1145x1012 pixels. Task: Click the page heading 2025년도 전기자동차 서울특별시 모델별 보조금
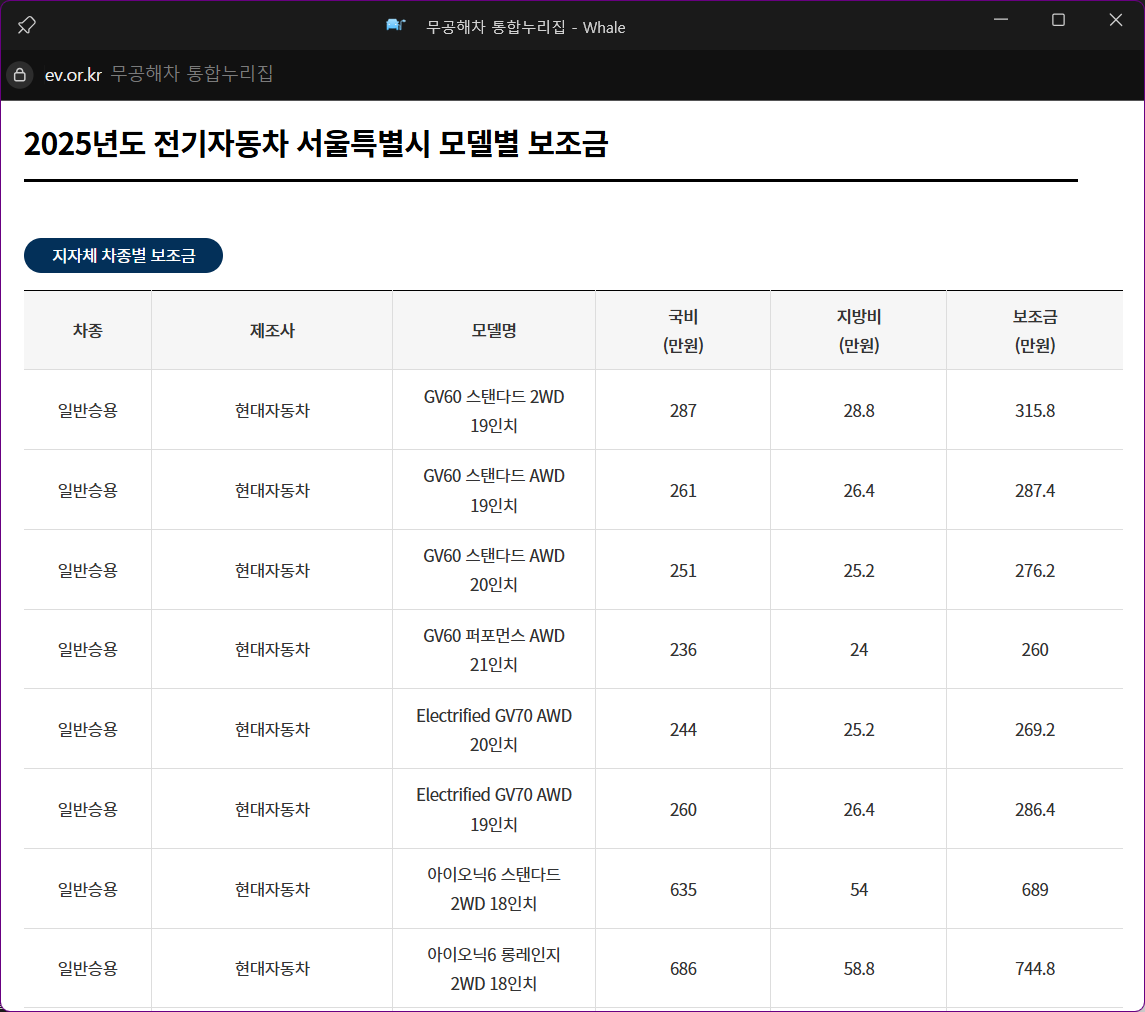[x=315, y=143]
